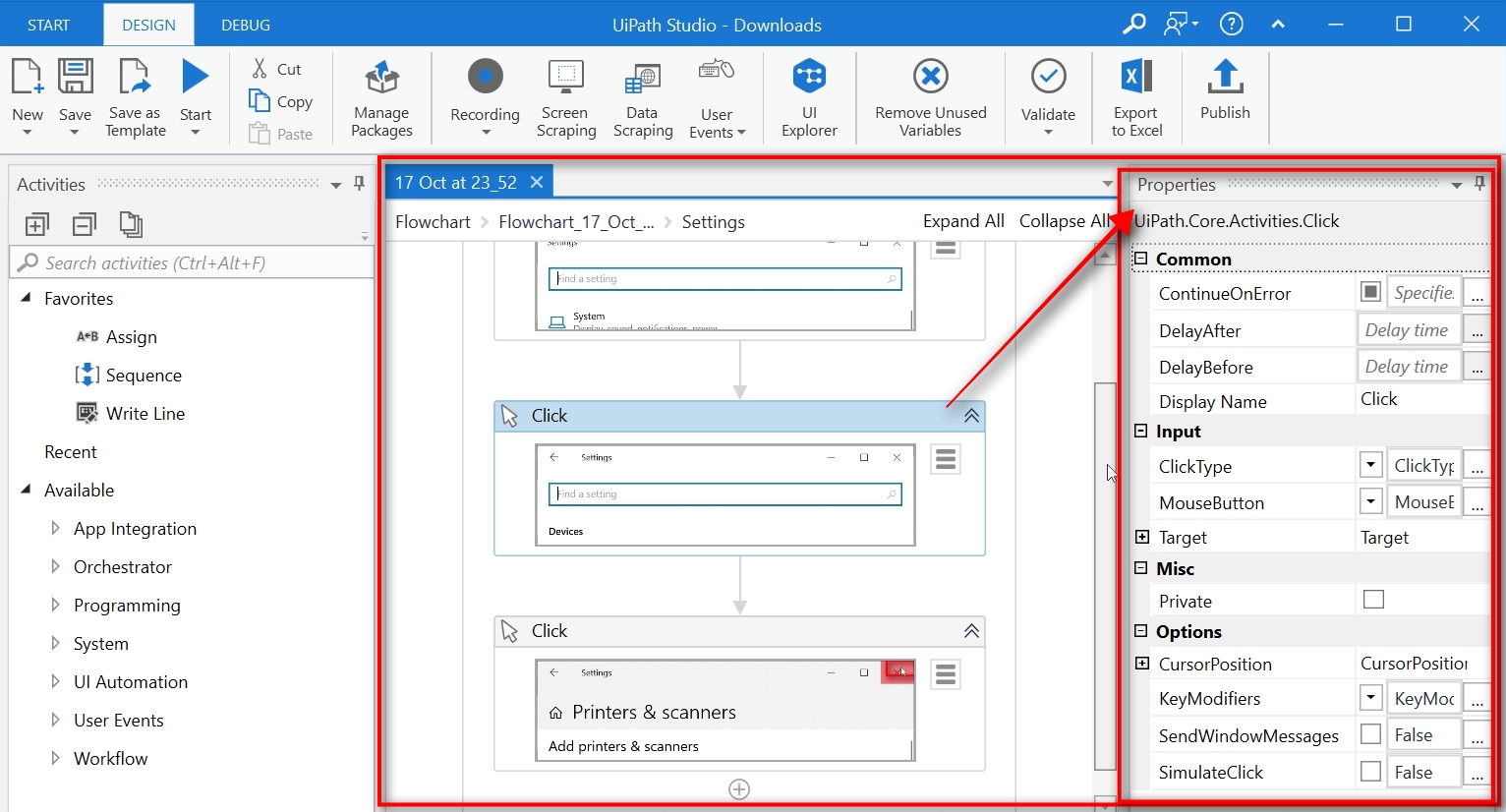The width and height of the screenshot is (1506, 812).
Task: Switch to the DEBUG ribbon tab
Action: 245,25
